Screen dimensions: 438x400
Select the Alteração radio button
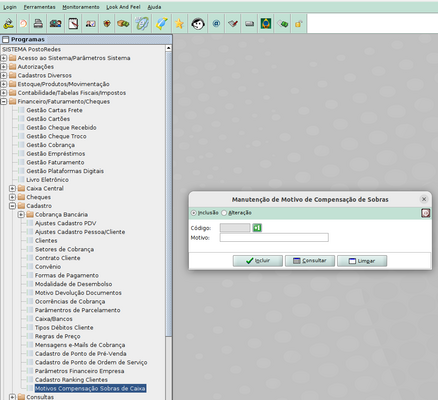pyautogui.click(x=224, y=213)
